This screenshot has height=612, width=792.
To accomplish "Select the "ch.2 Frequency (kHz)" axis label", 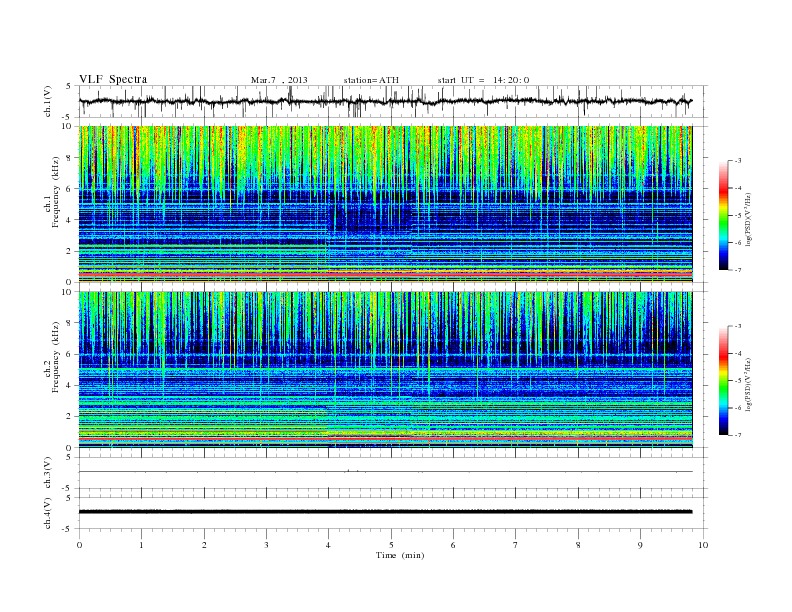I will [x=52, y=356].
